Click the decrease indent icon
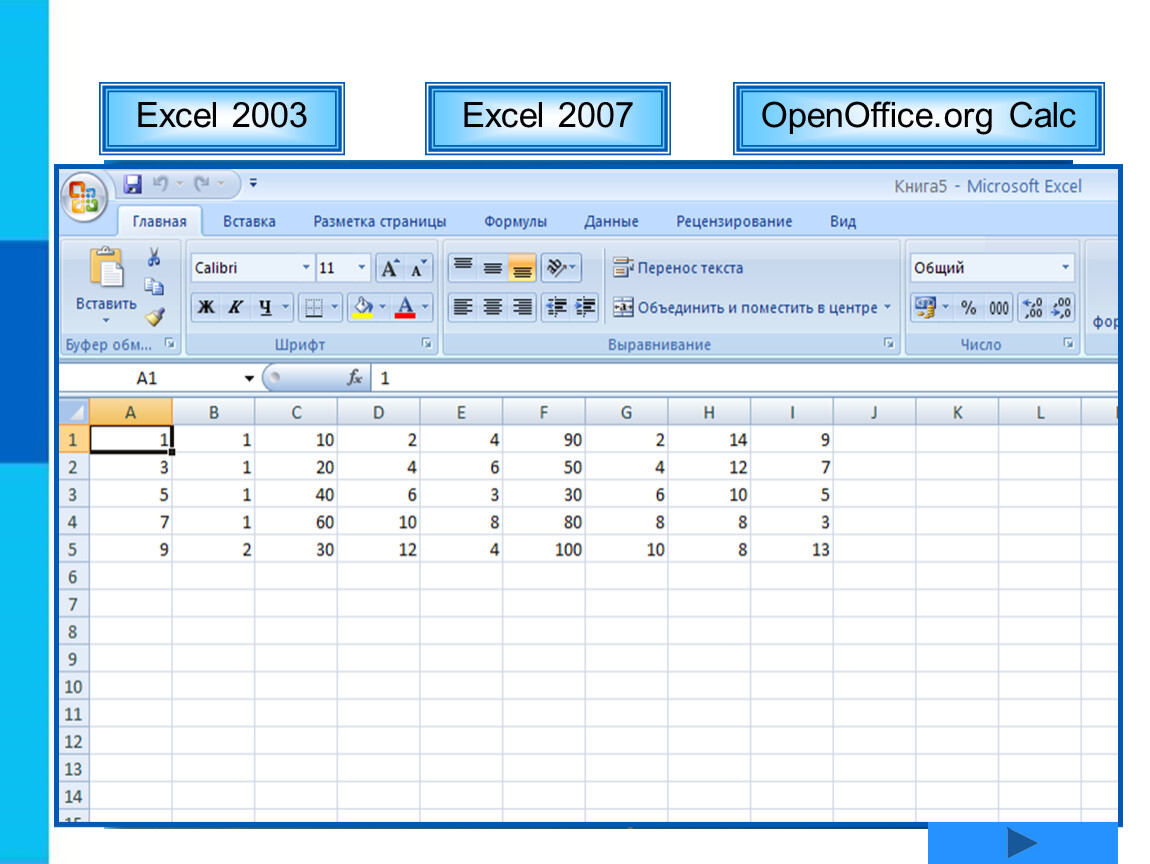This screenshot has height=864, width=1150. pos(557,307)
